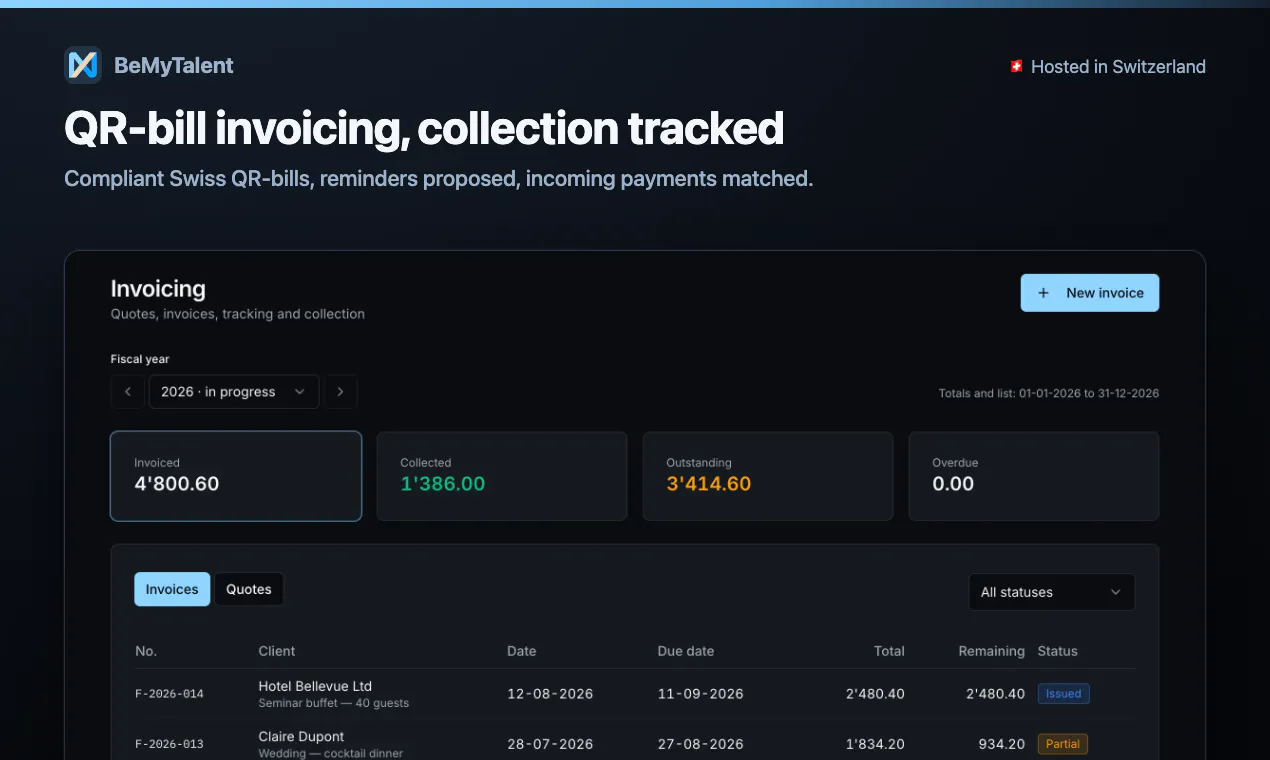Open client Claire Dupont
Screen dimensions: 1270x760
point(301,737)
